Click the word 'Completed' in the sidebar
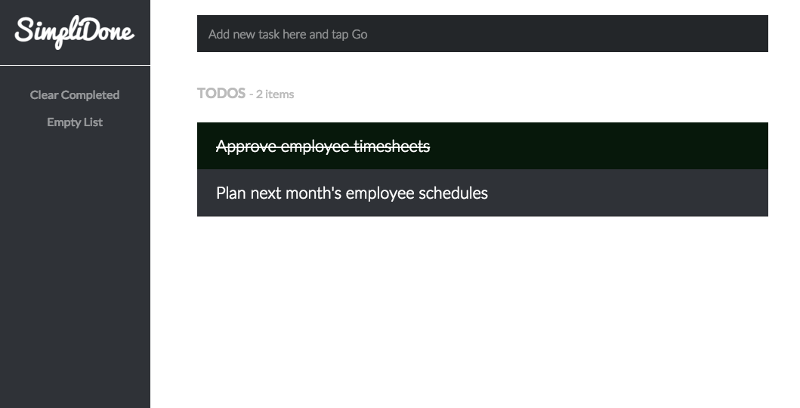 90,95
